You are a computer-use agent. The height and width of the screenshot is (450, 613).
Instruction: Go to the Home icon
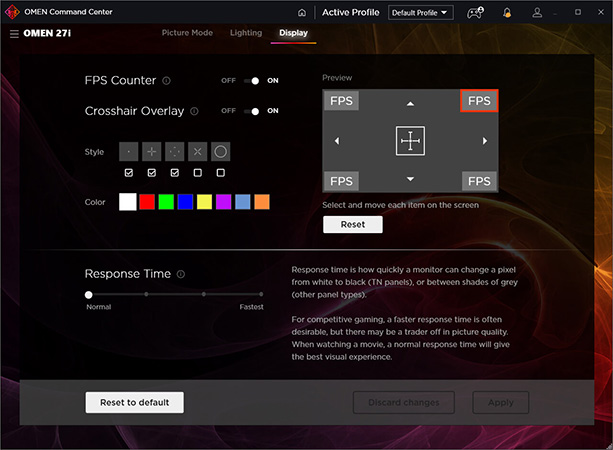[303, 12]
